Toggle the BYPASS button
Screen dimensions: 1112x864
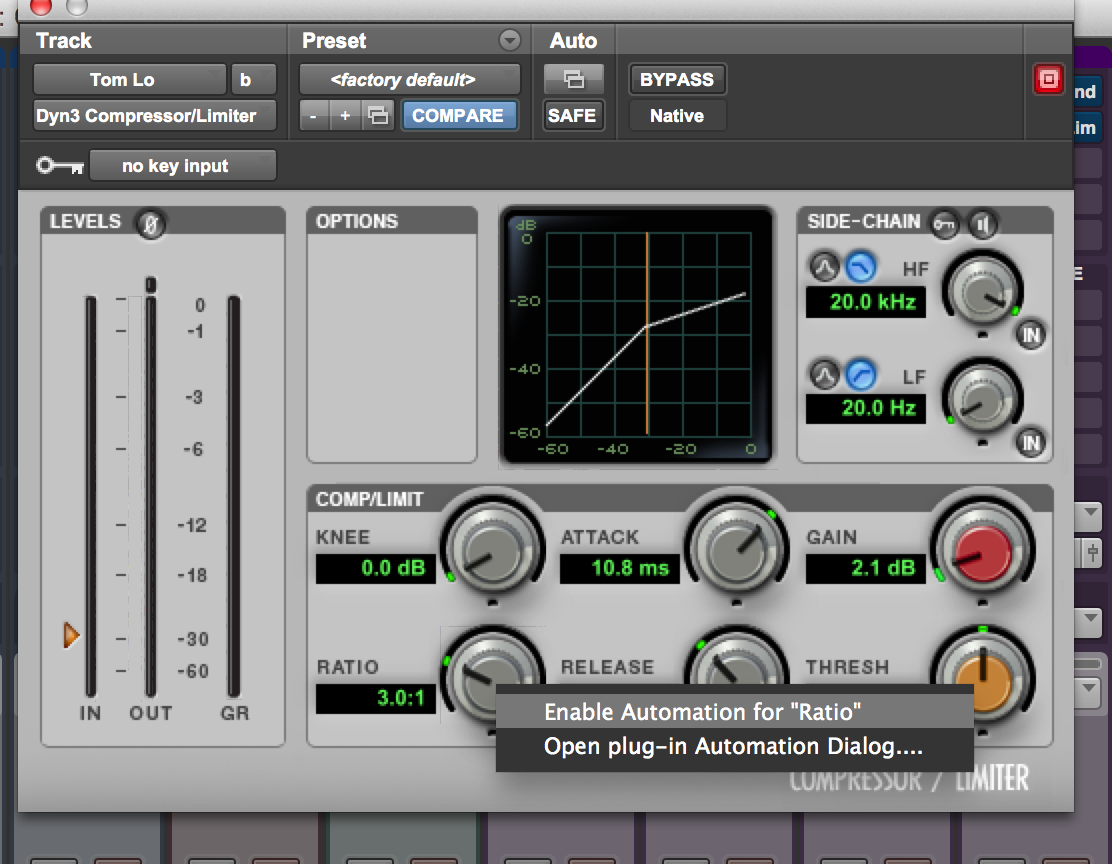tap(677, 79)
